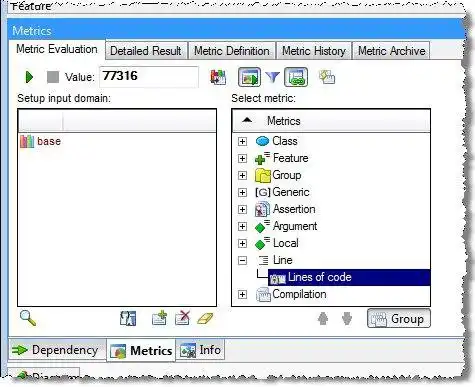Toggle the funnel filter icon

point(272,77)
